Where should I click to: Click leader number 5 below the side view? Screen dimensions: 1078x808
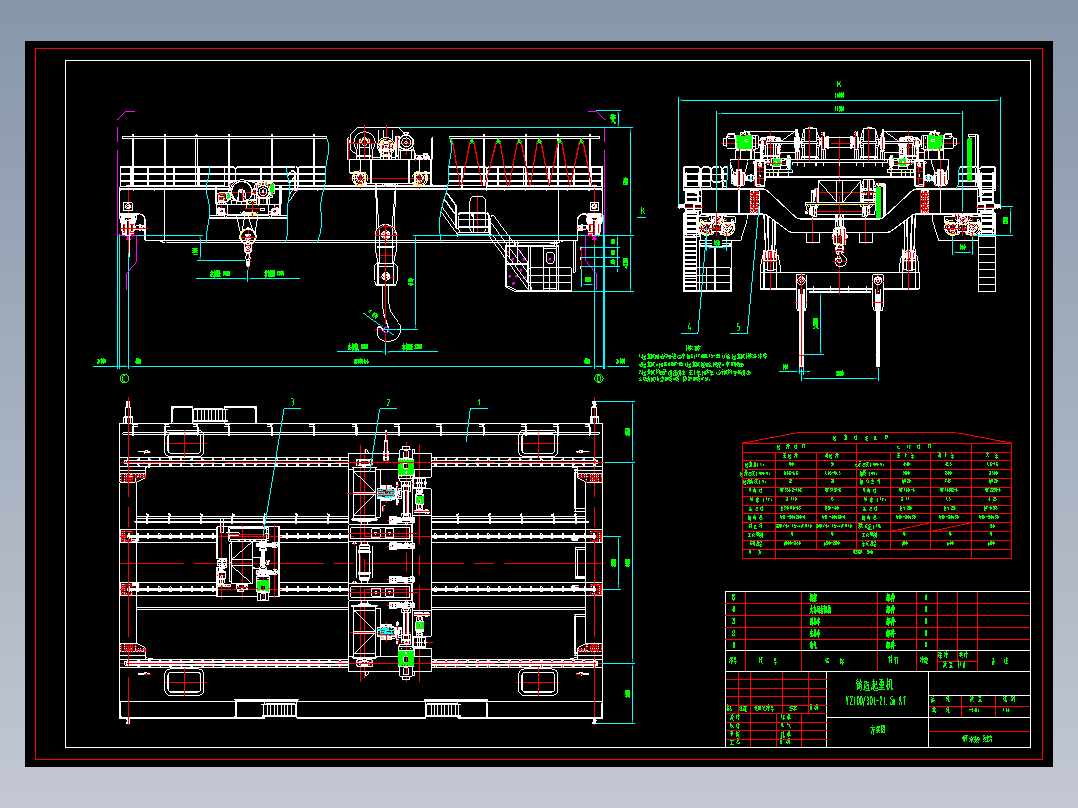[x=738, y=327]
